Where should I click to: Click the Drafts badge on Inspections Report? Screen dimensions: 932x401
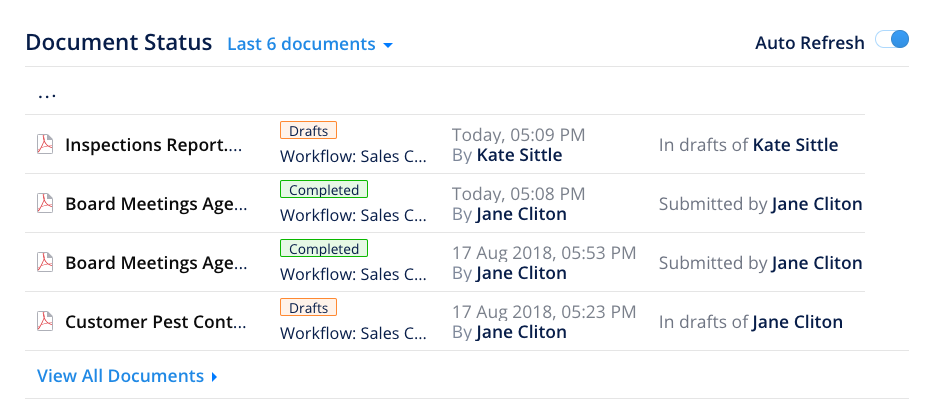[308, 130]
